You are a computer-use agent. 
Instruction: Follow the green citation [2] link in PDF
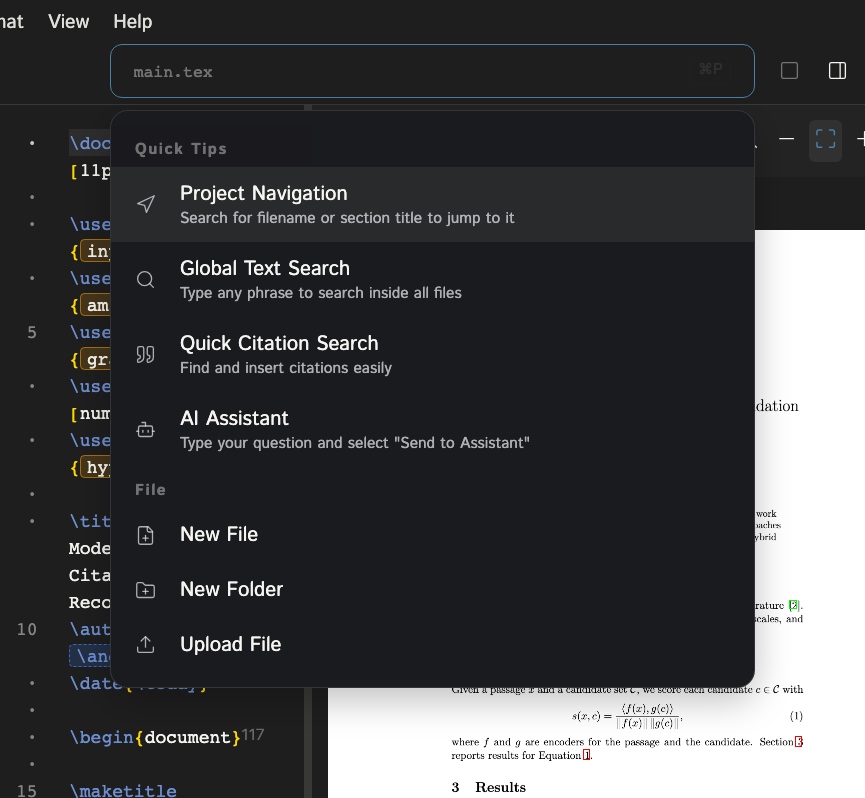click(x=793, y=605)
